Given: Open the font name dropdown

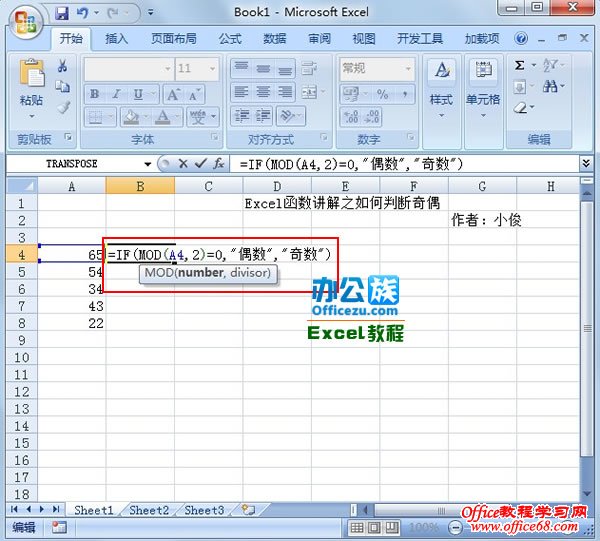Looking at the screenshot, I should (168, 69).
